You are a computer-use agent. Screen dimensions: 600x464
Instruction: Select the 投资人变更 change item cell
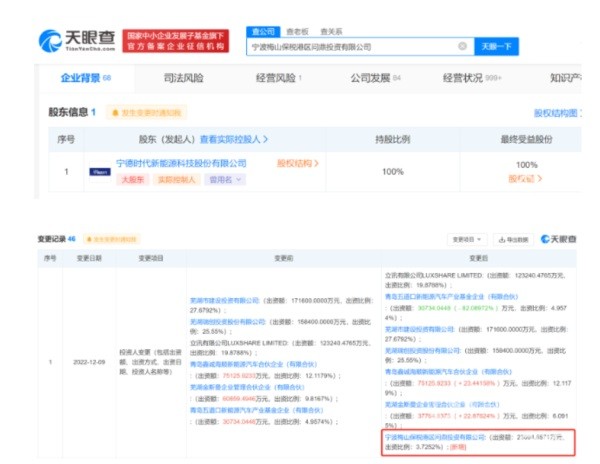[x=150, y=362]
